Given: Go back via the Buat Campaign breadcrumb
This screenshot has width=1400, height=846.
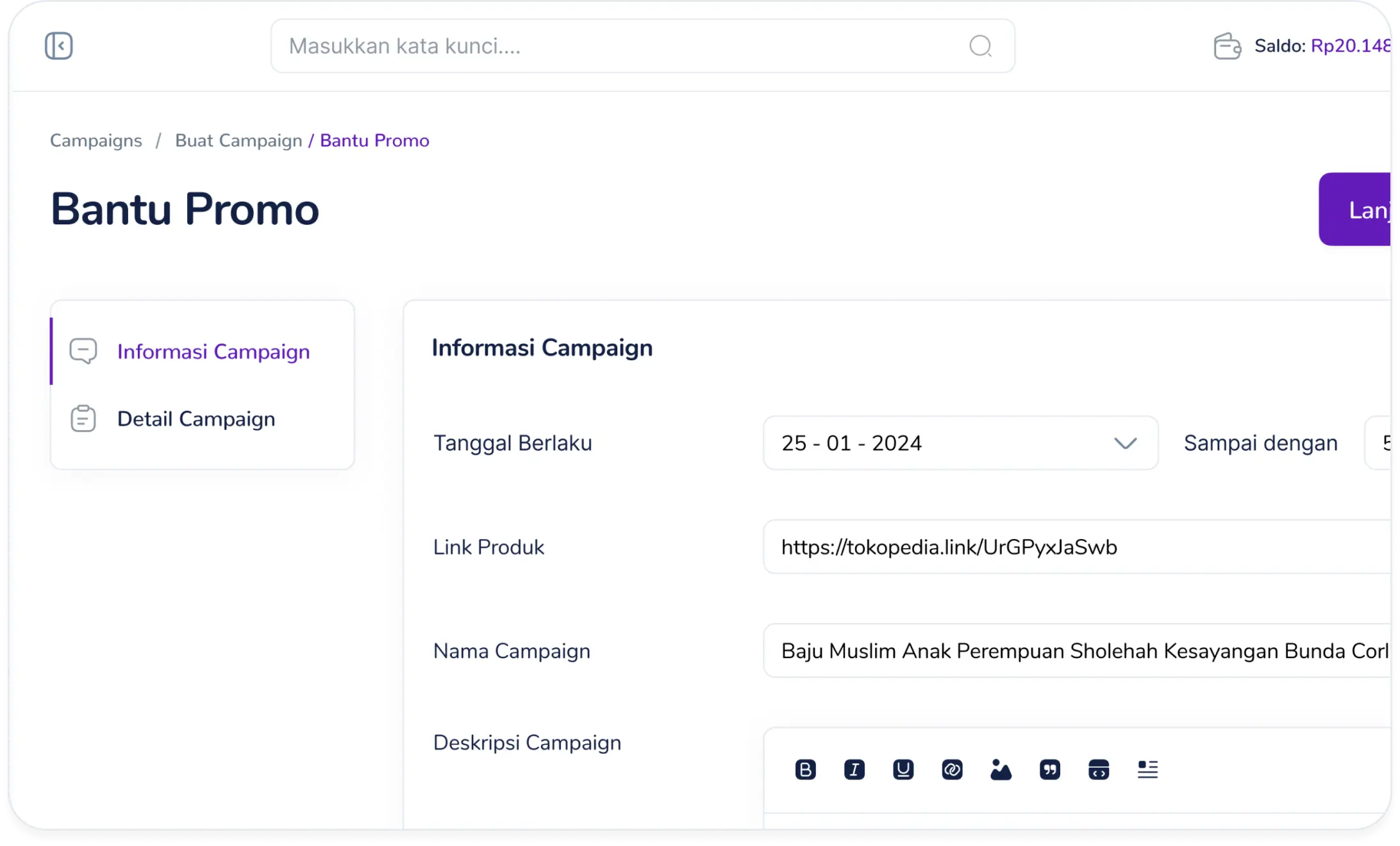Looking at the screenshot, I should (x=238, y=140).
